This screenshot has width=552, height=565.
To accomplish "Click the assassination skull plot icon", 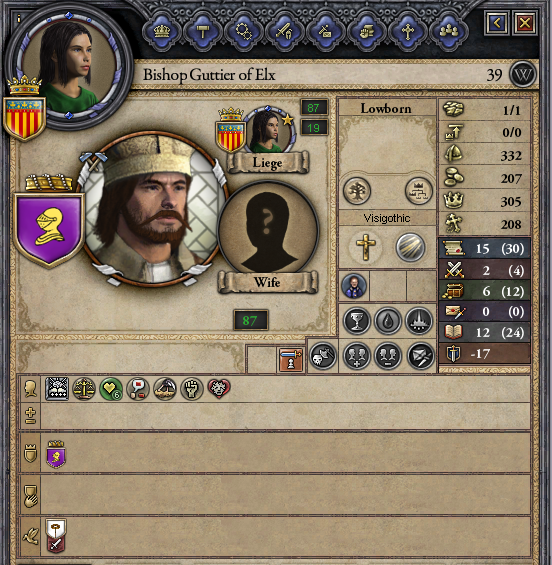I will pos(322,356).
